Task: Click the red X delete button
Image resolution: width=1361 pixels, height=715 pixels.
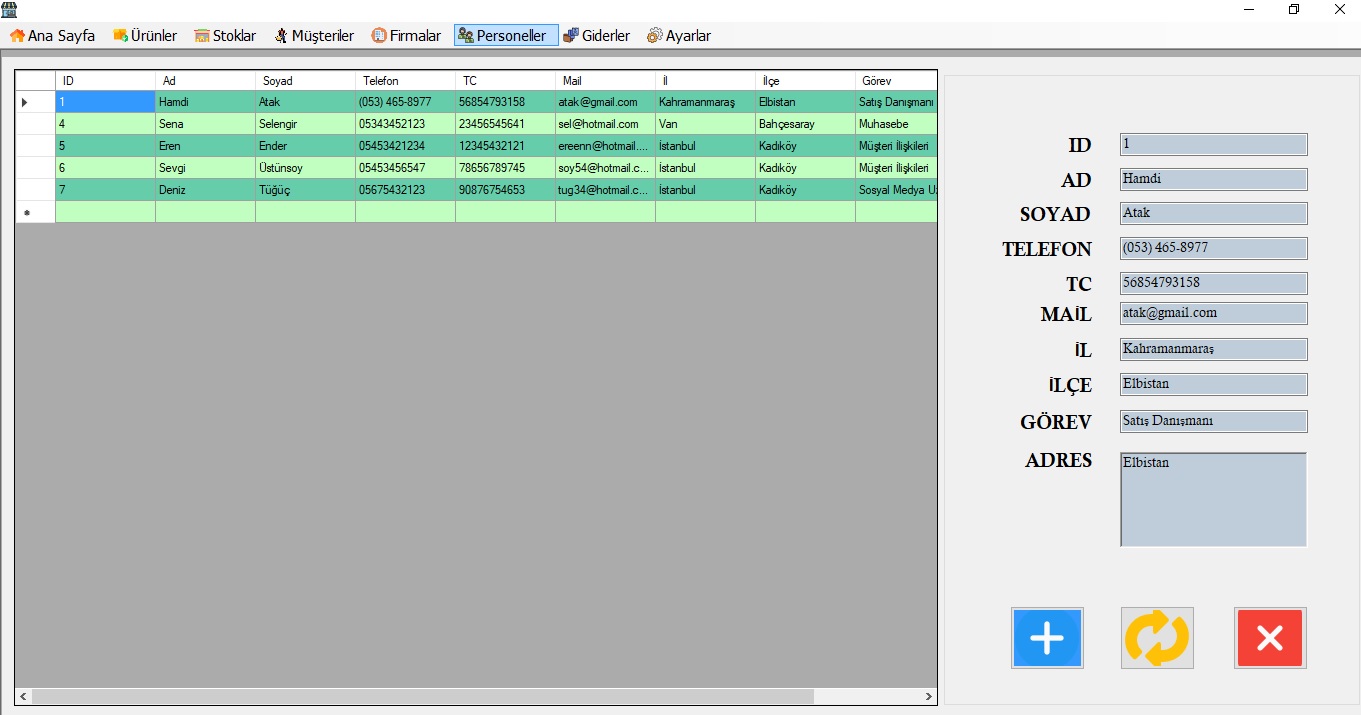Action: coord(1270,638)
